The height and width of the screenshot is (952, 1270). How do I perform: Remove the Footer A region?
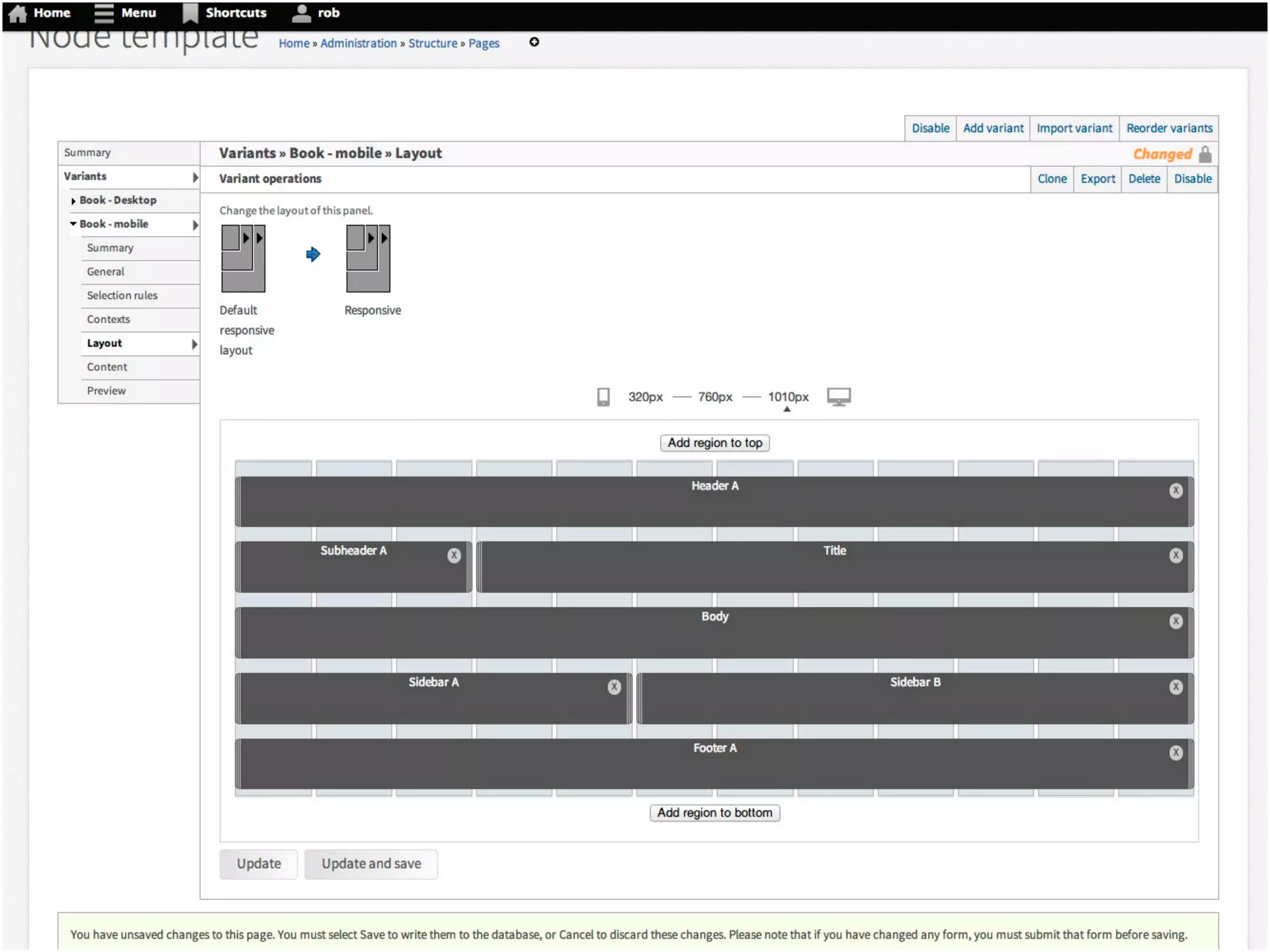[x=1175, y=752]
